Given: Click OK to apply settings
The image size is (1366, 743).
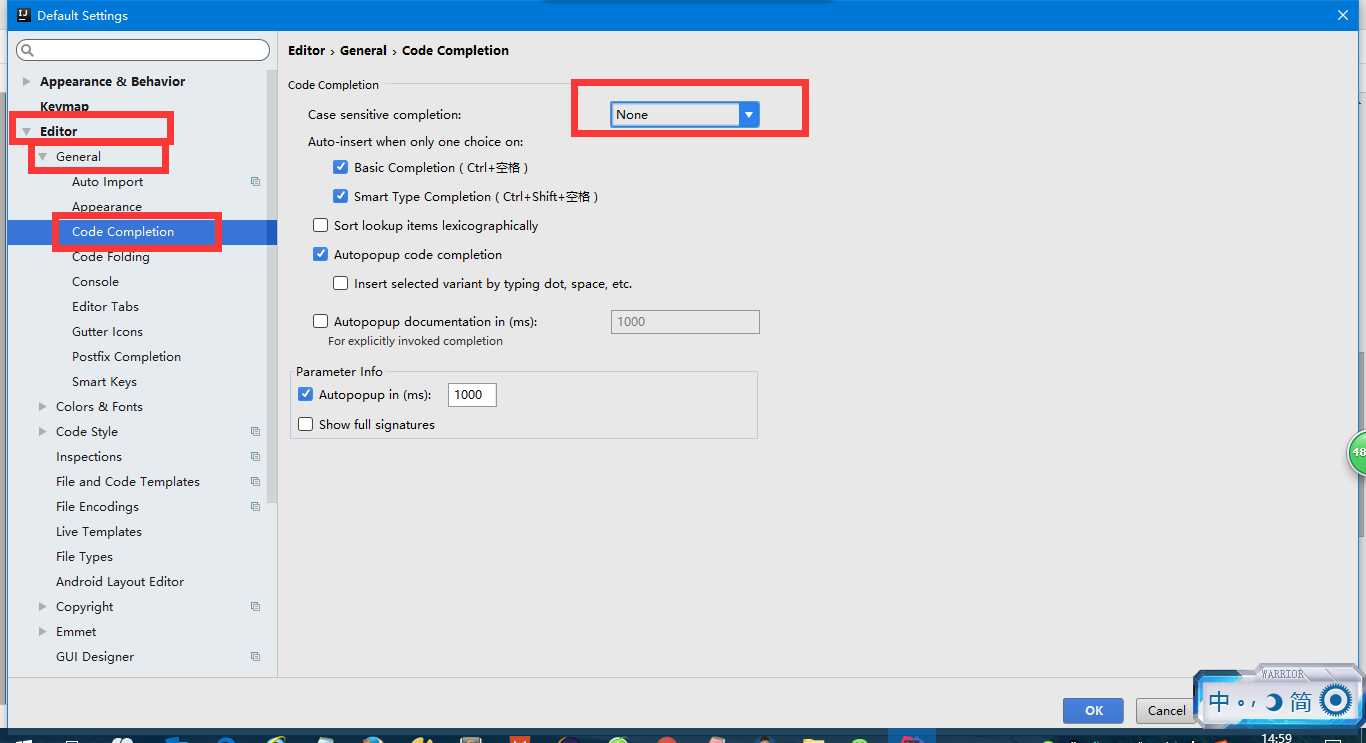Looking at the screenshot, I should (1093, 711).
